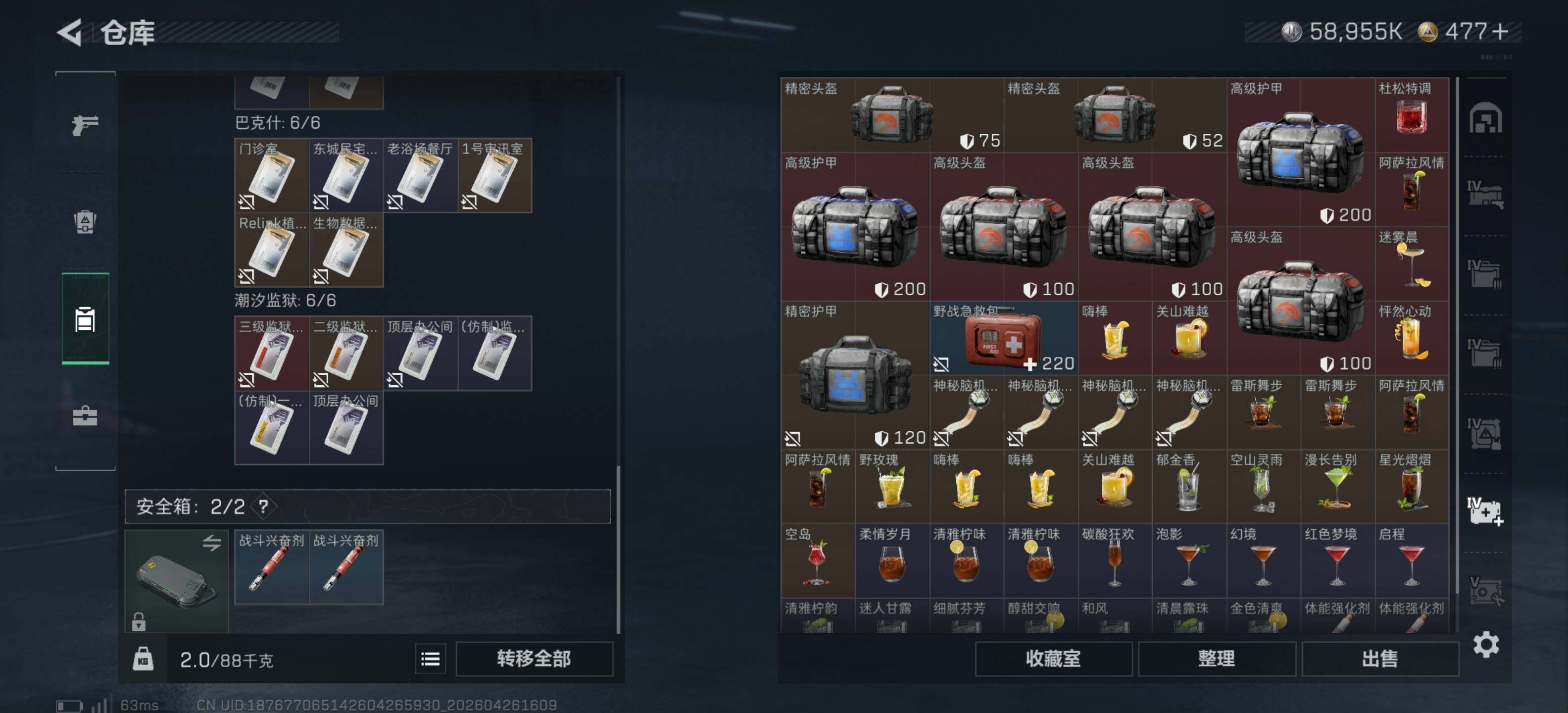This screenshot has height=713, width=1568.
Task: Click the 转移全部 button
Action: [x=534, y=659]
